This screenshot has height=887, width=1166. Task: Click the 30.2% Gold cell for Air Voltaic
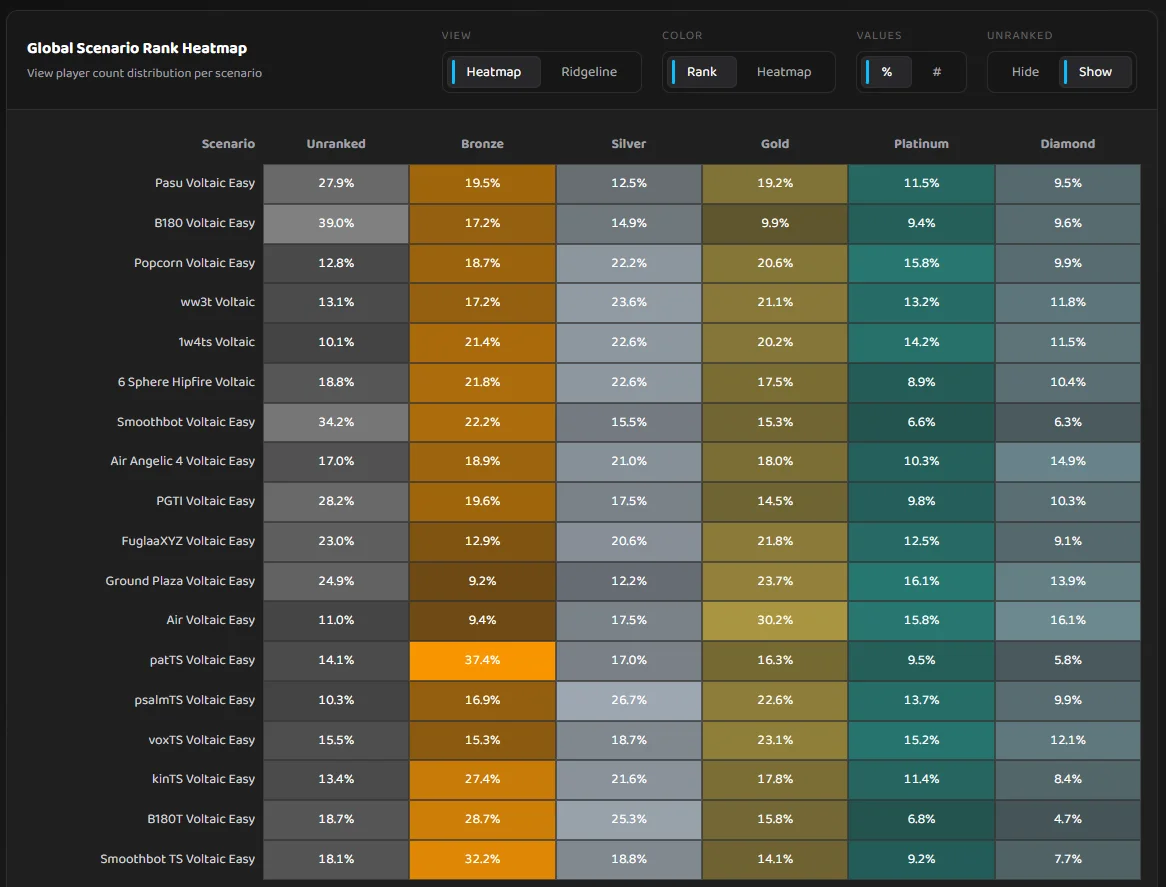point(774,620)
